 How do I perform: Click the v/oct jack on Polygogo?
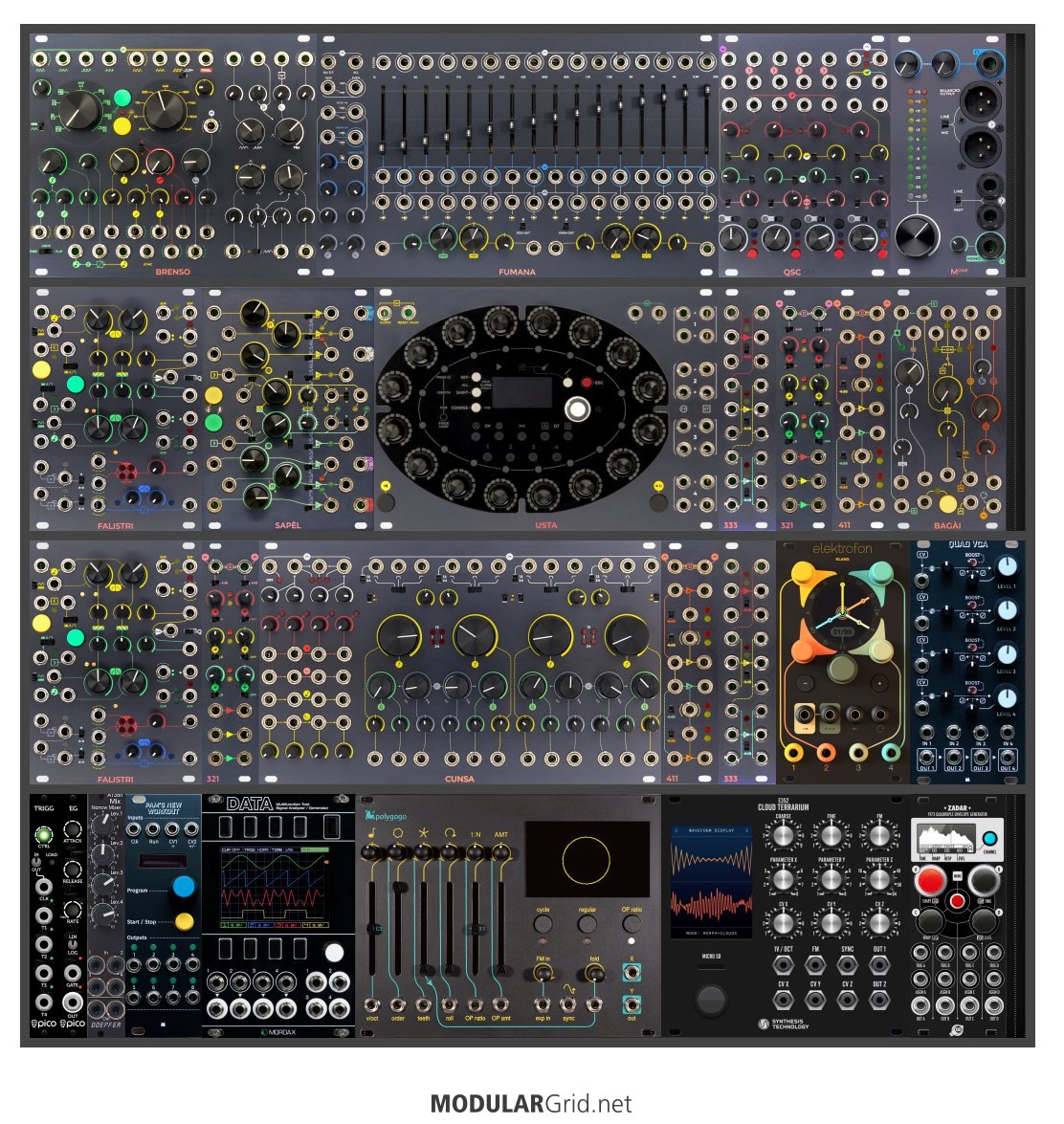pos(371,1005)
